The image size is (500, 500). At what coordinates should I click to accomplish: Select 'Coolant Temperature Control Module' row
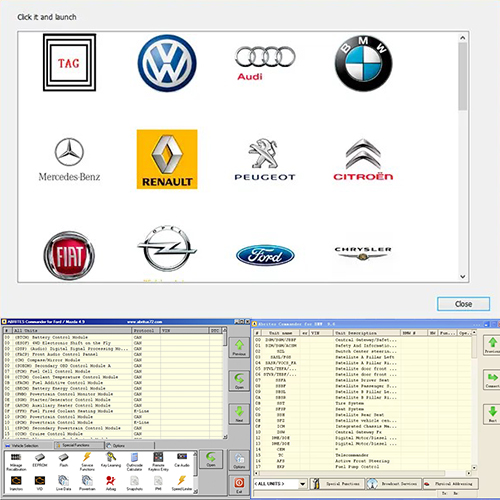113,377
